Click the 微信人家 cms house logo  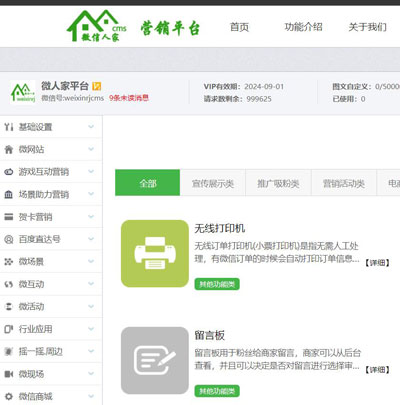coord(96,26)
